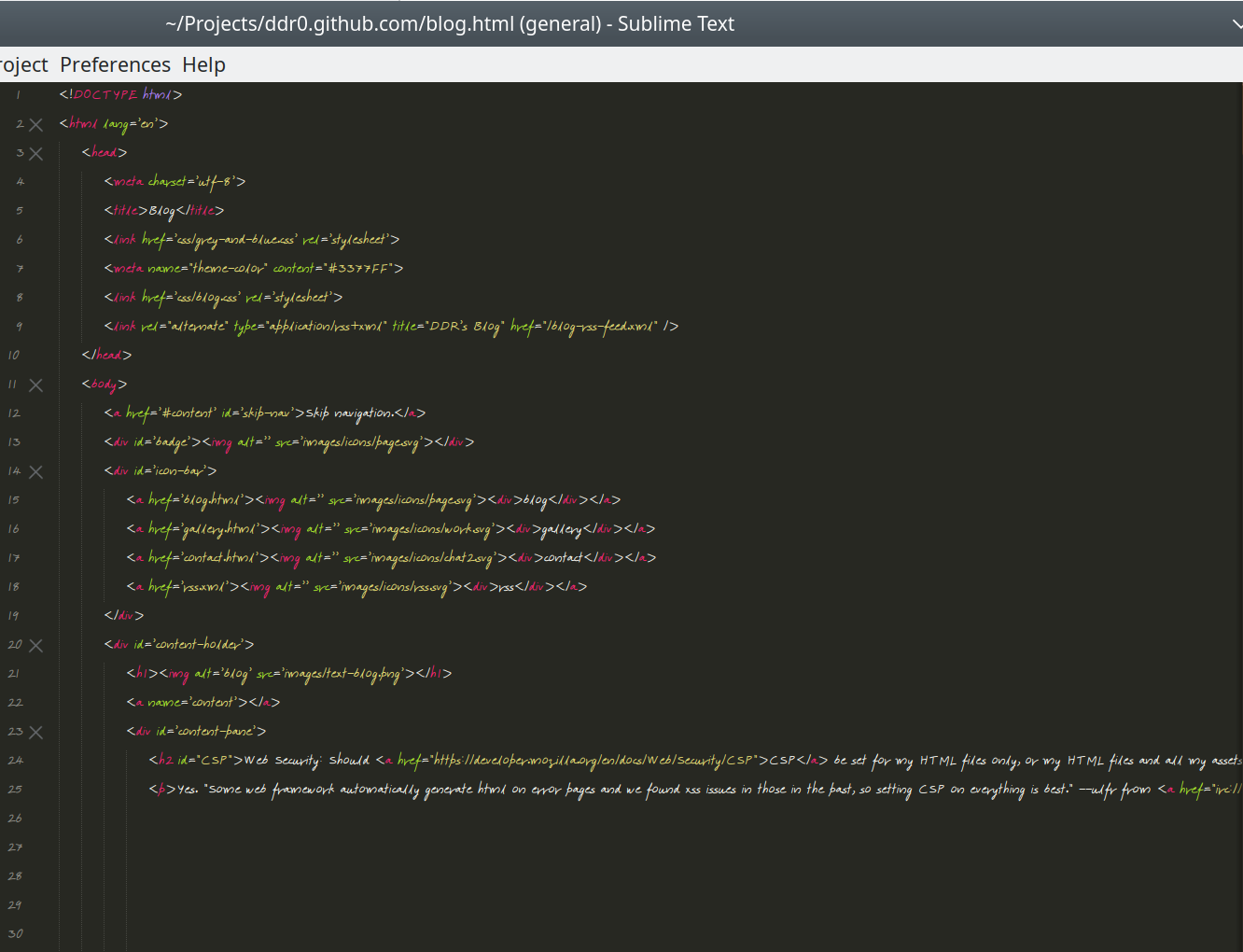This screenshot has width=1243, height=952.
Task: Click the DDR's Blog rss feed link line
Action: [x=391, y=326]
